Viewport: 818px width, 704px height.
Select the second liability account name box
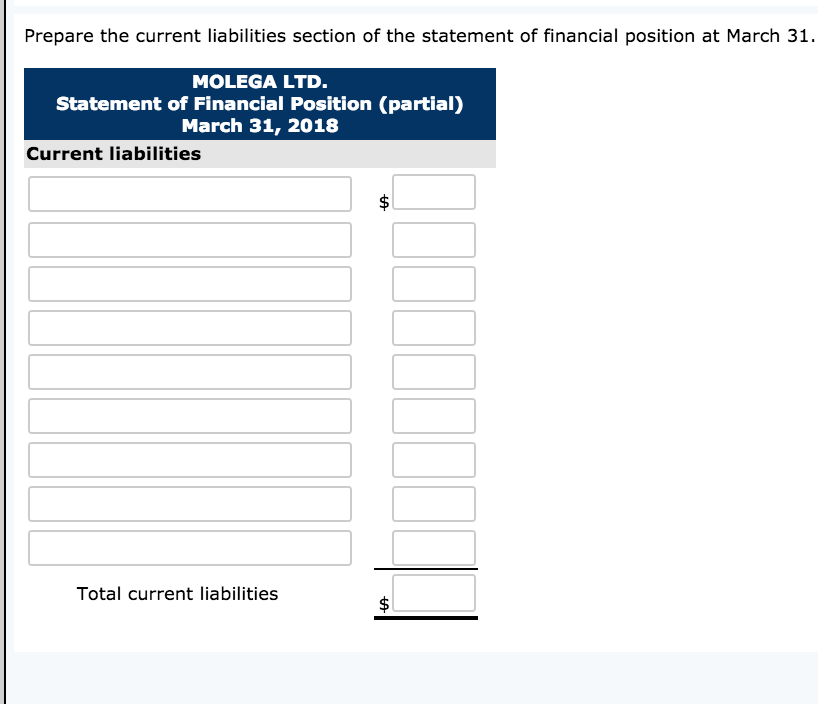(190, 239)
